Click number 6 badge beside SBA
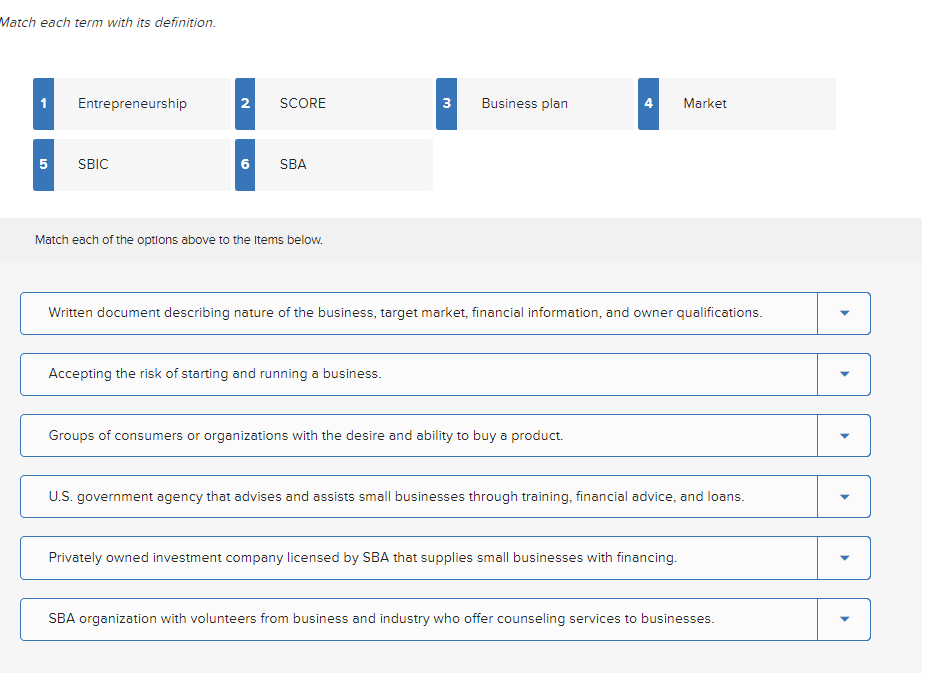 [x=245, y=165]
